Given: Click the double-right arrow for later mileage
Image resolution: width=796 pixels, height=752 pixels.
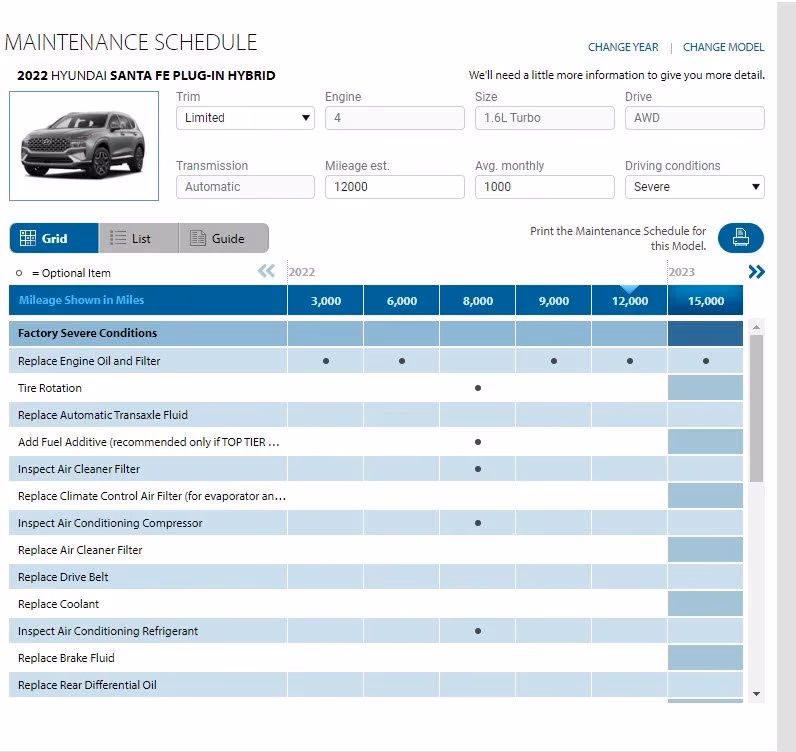Looking at the screenshot, I should click(x=756, y=271).
